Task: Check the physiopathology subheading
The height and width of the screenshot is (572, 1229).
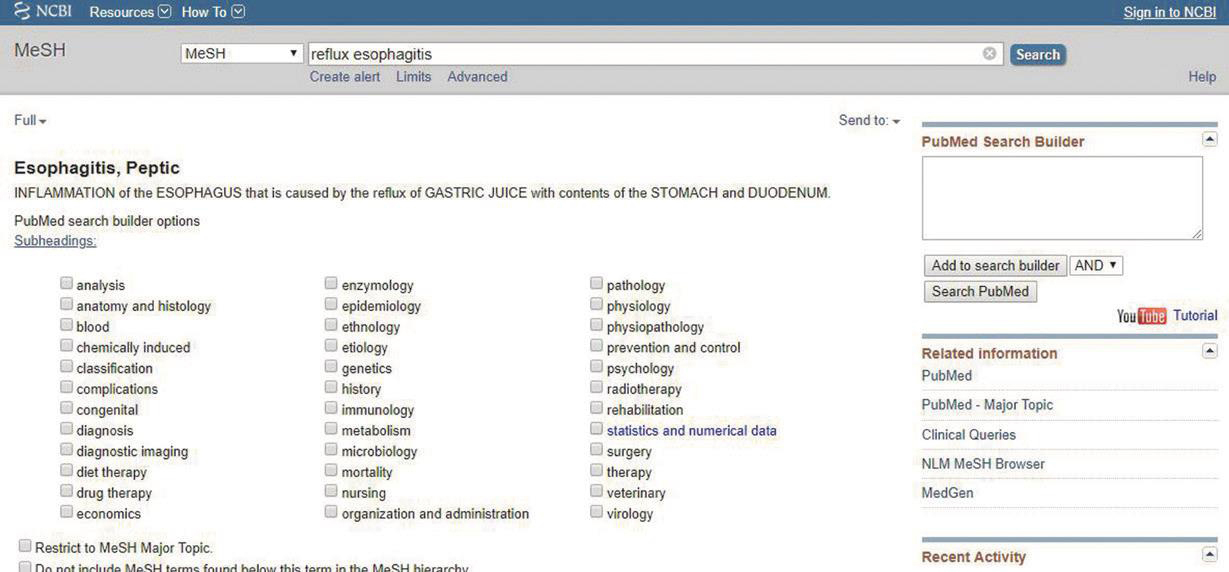Action: (596, 326)
